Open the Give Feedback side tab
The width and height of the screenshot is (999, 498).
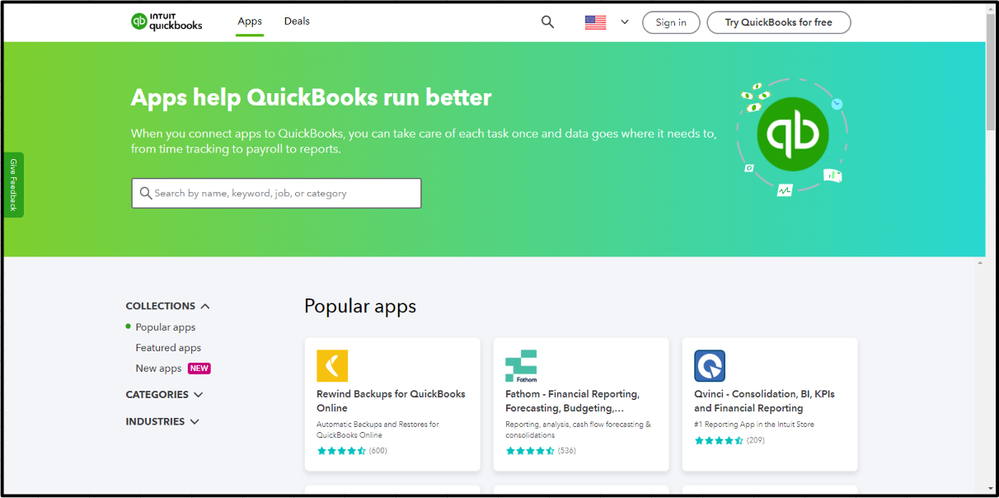13,185
